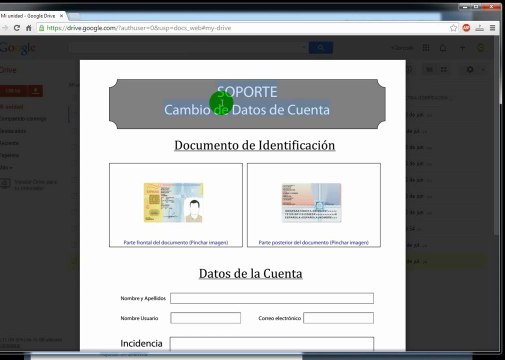Click the front ID card image
This screenshot has width=505, height=360.
[173, 202]
